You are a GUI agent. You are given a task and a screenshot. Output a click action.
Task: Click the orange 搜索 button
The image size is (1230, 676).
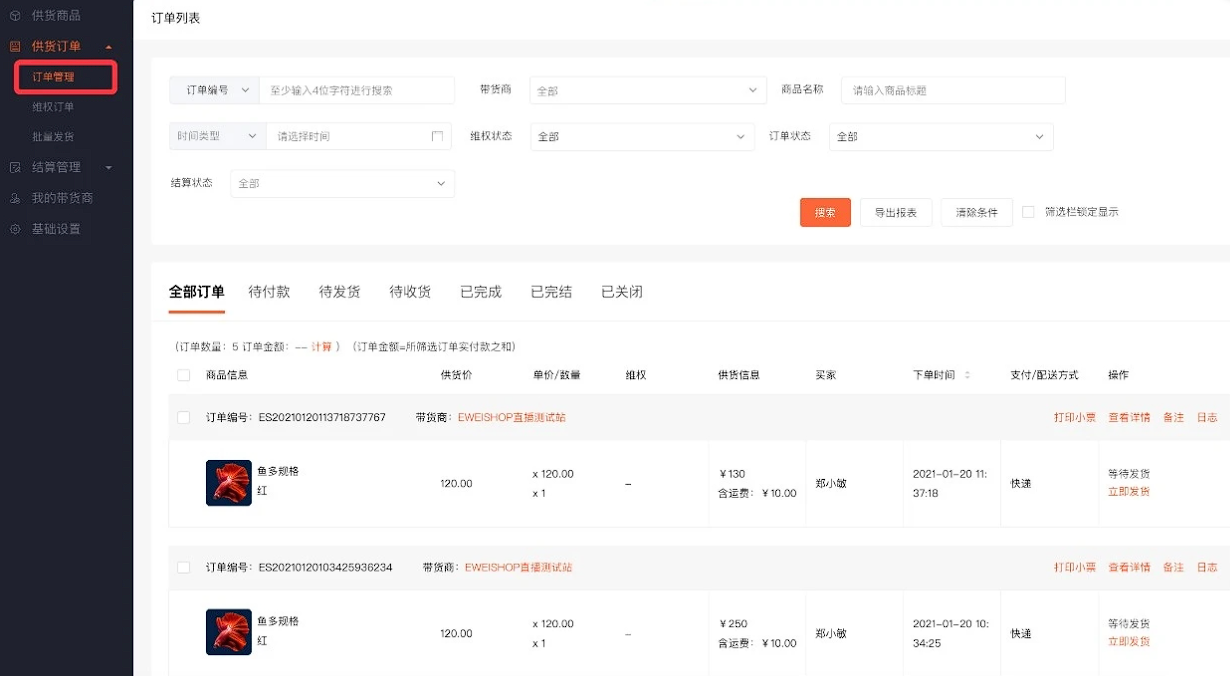(x=825, y=212)
